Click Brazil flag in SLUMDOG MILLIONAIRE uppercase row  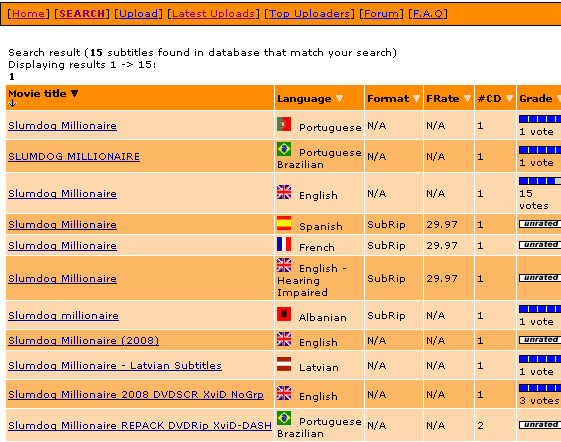284,149
